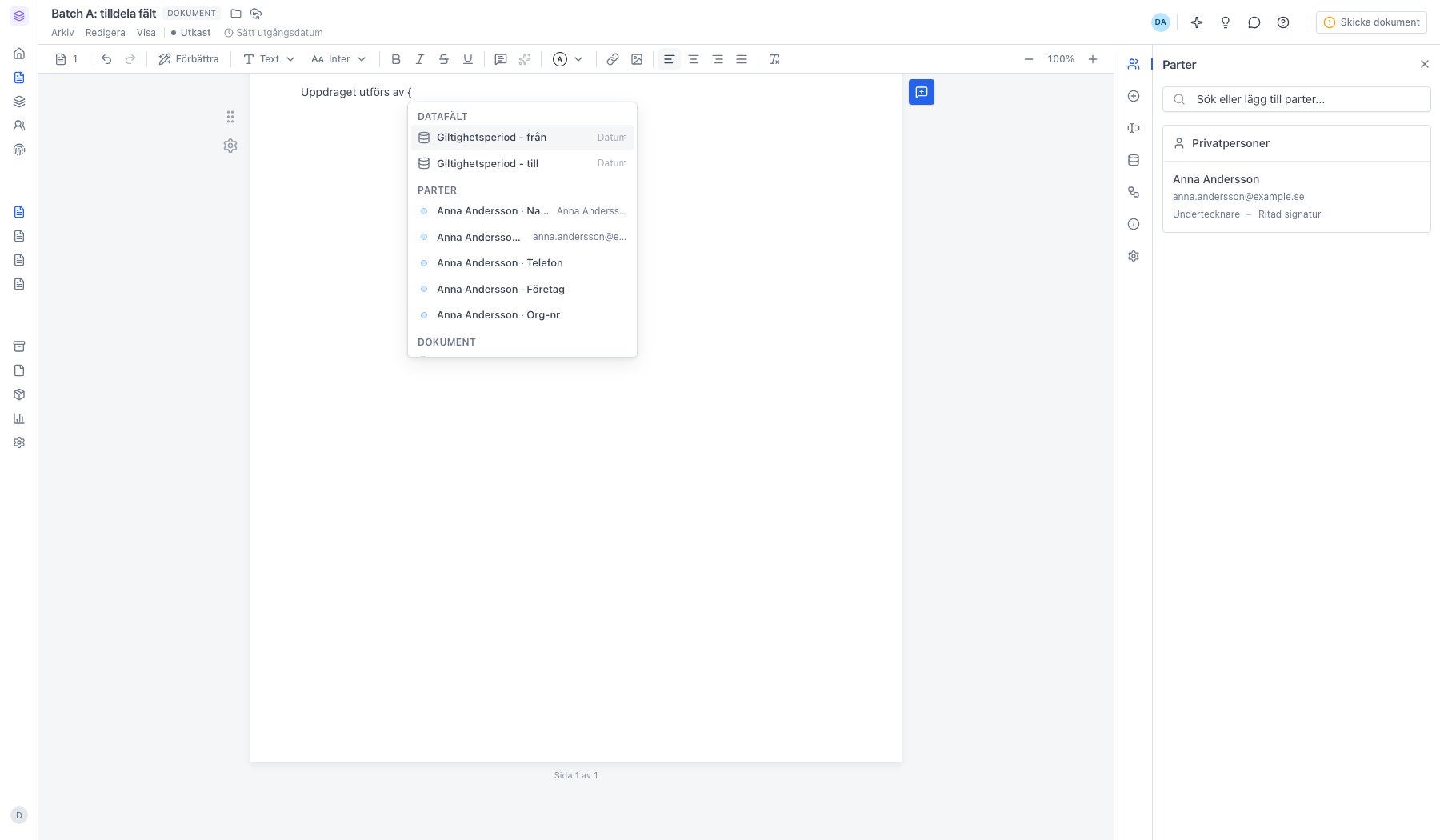This screenshot has width=1440, height=840.
Task: Zoom in with the plus button
Action: click(1093, 59)
